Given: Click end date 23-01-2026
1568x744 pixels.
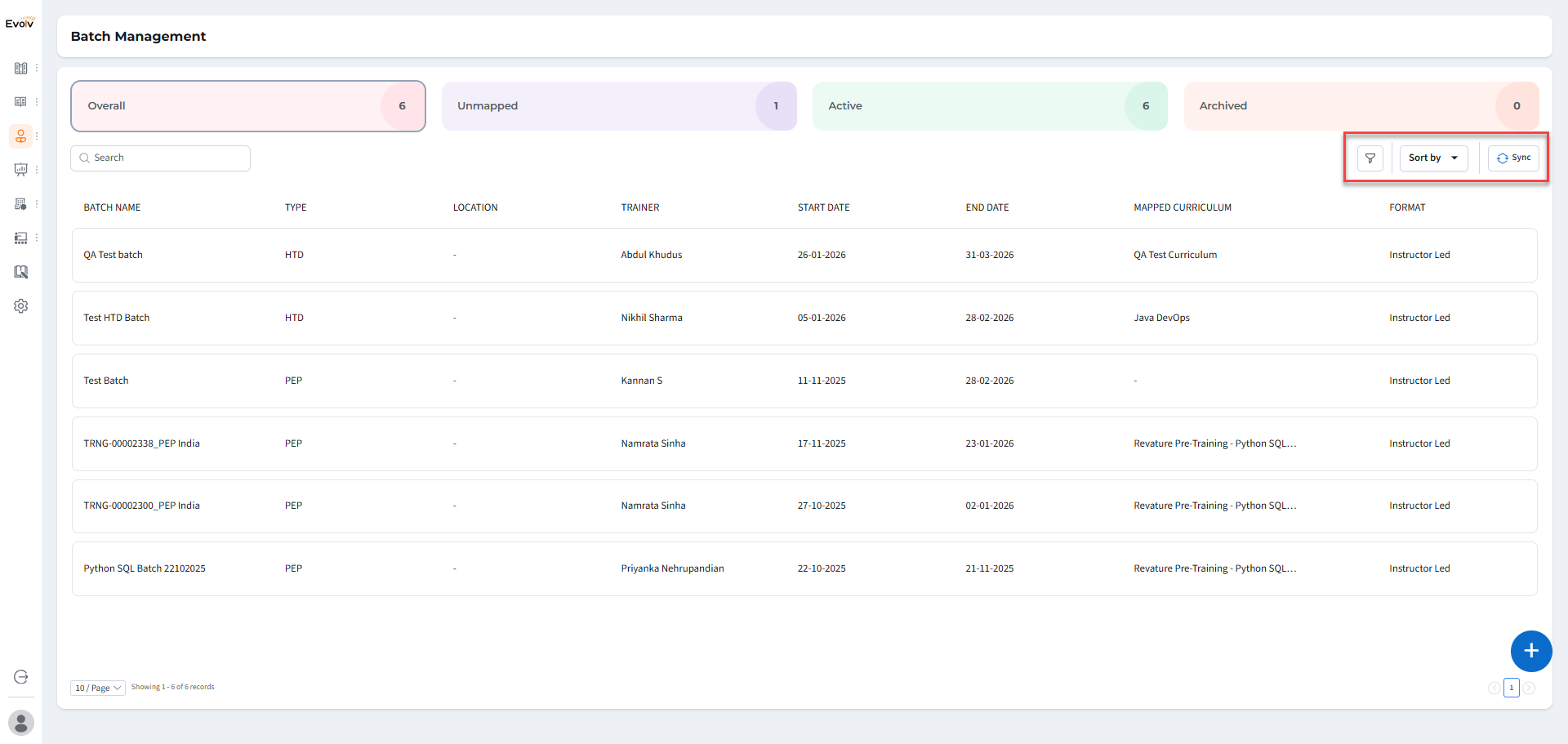Looking at the screenshot, I should pyautogui.click(x=990, y=443).
